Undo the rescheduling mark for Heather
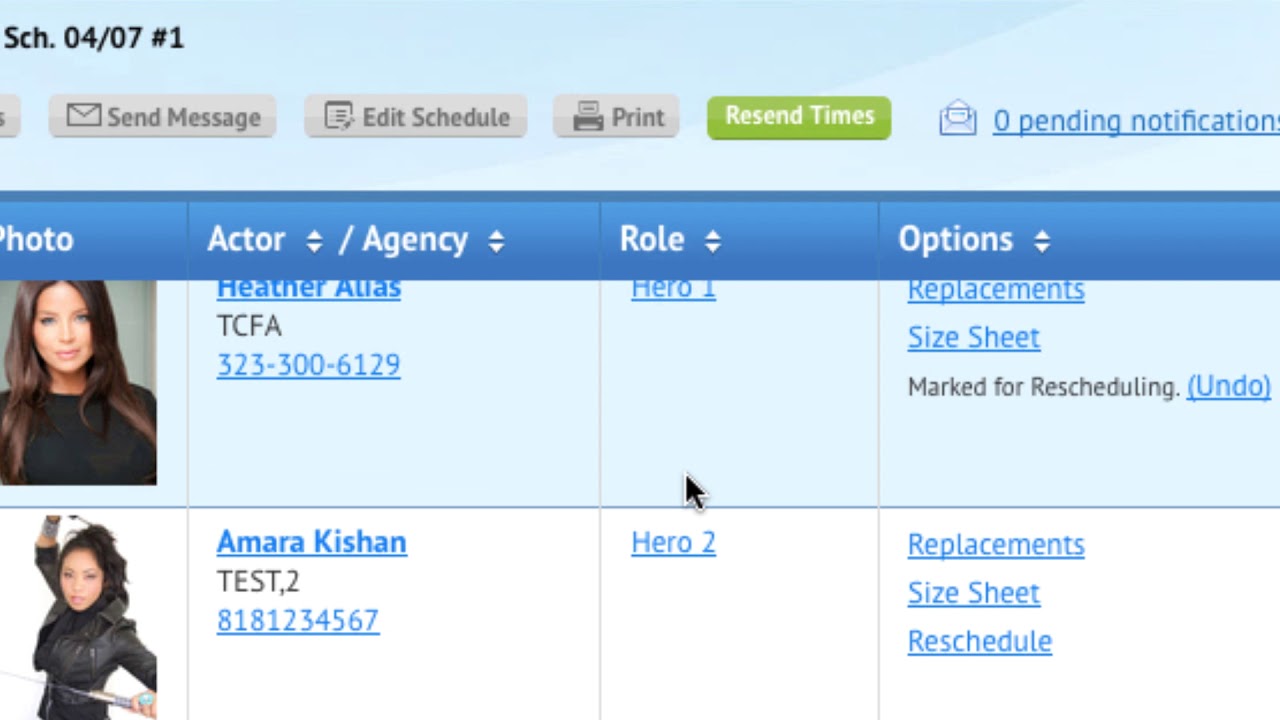The width and height of the screenshot is (1280, 720). click(1229, 386)
